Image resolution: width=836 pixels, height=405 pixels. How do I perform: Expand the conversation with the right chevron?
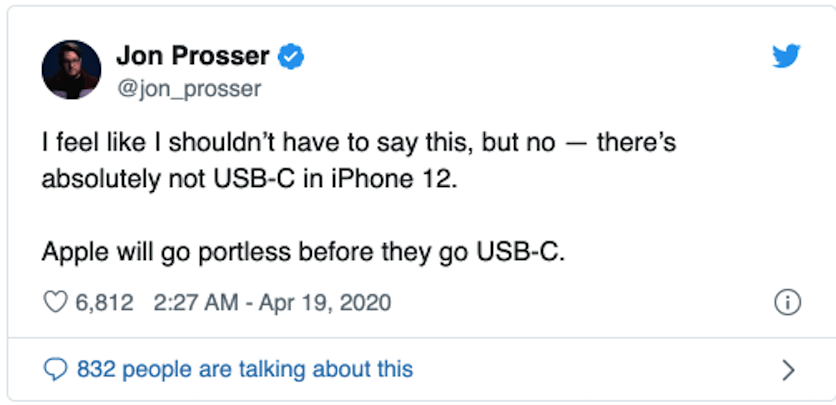coord(788,370)
